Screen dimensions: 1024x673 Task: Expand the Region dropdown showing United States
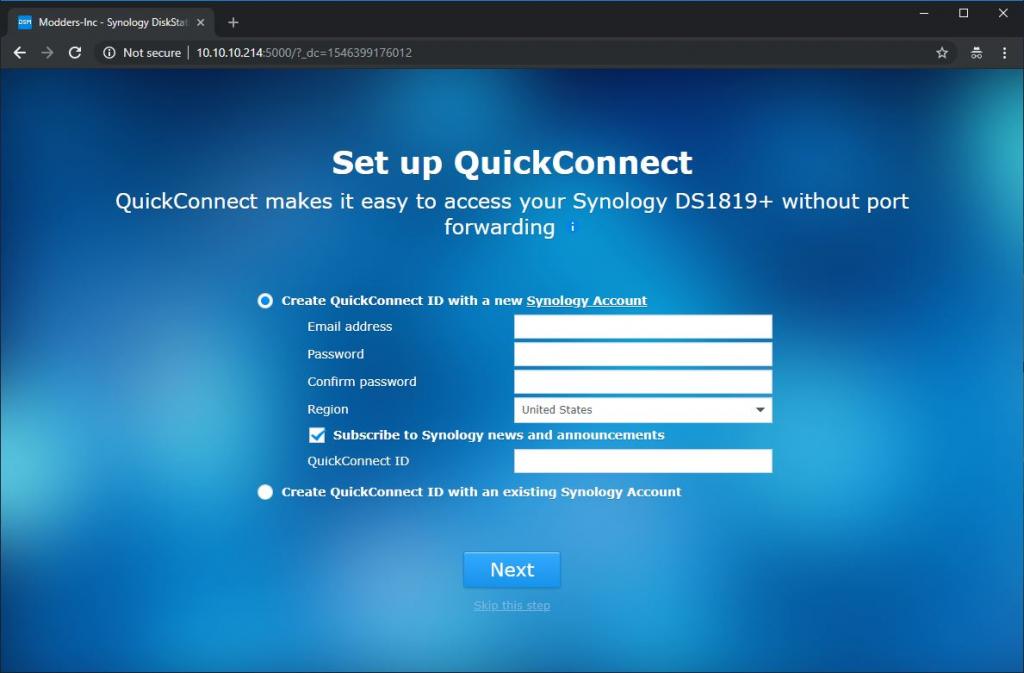pyautogui.click(x=642, y=410)
